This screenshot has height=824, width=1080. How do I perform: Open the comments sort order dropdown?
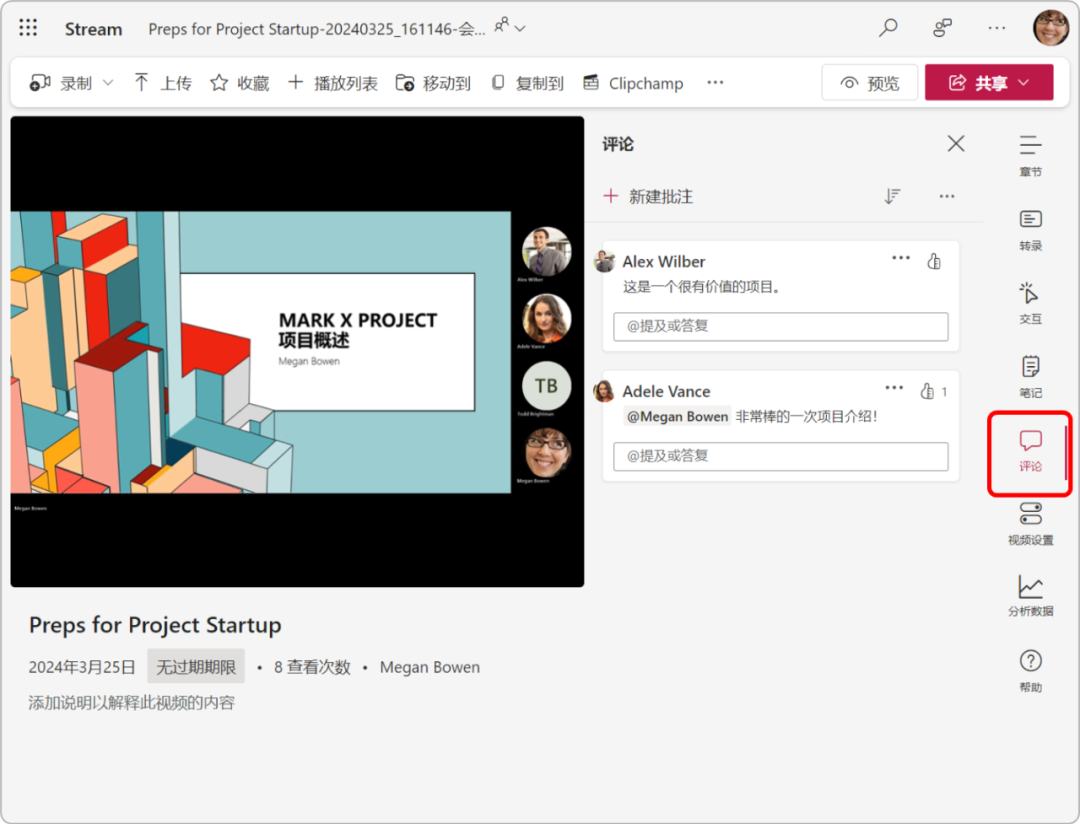[892, 196]
